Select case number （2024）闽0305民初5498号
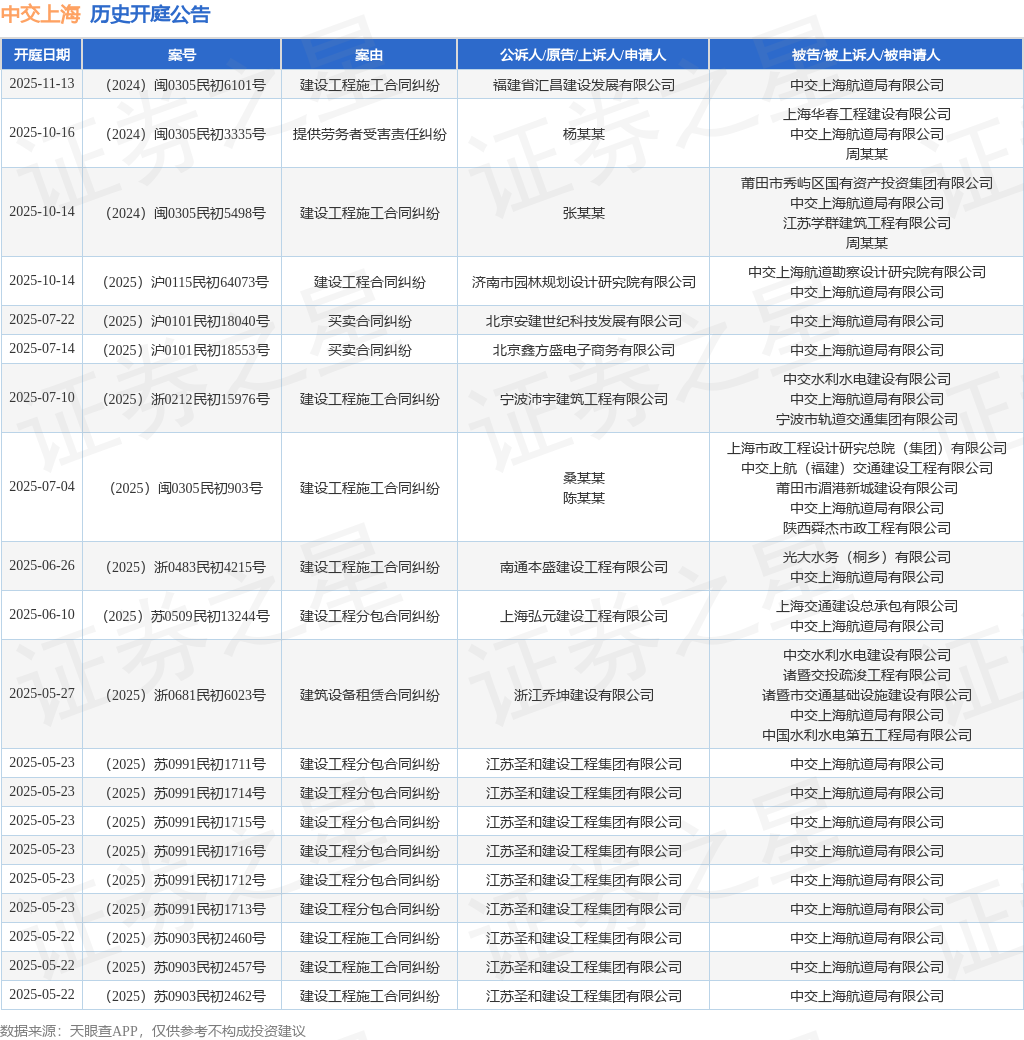This screenshot has height=1040, width=1024. click(182, 213)
